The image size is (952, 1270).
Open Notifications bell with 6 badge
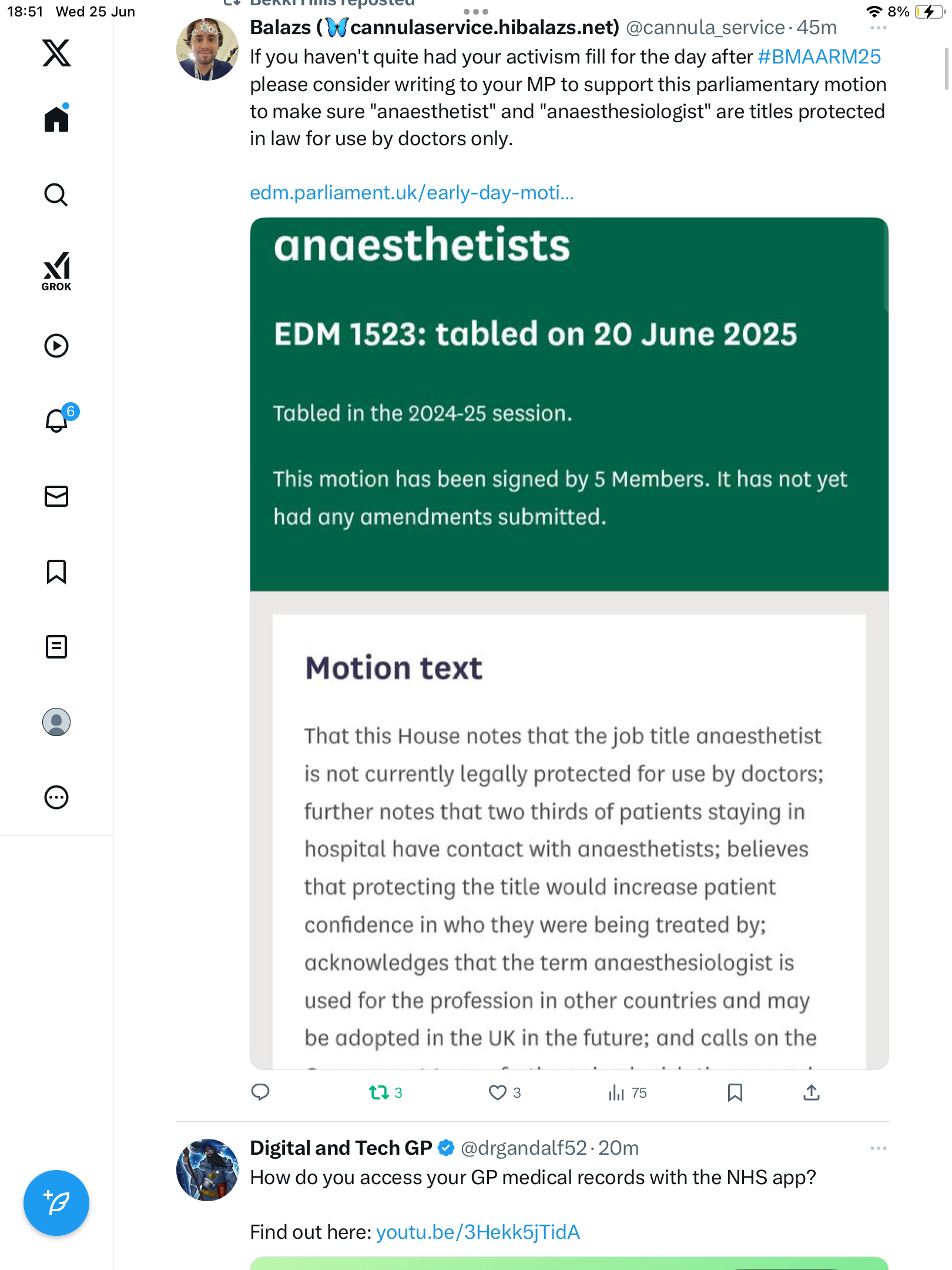(59, 419)
